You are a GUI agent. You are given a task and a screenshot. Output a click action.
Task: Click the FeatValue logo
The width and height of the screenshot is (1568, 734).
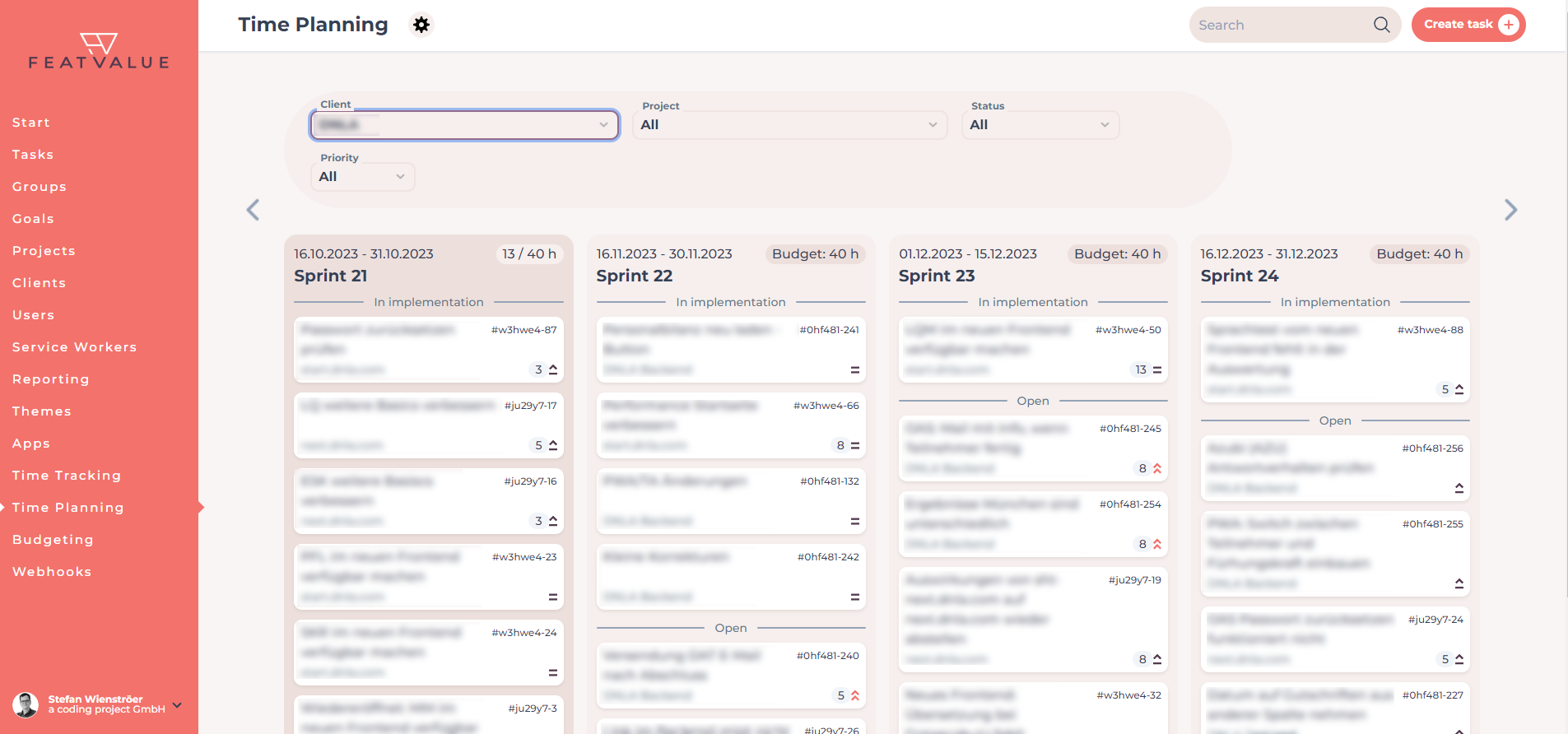(99, 51)
